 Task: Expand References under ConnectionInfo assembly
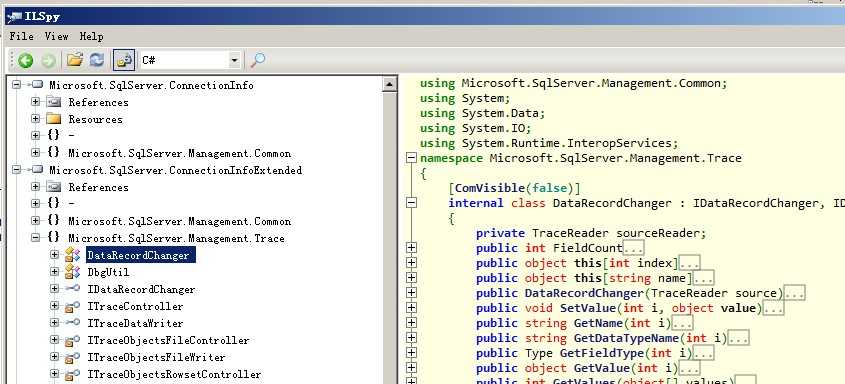tap(36, 102)
